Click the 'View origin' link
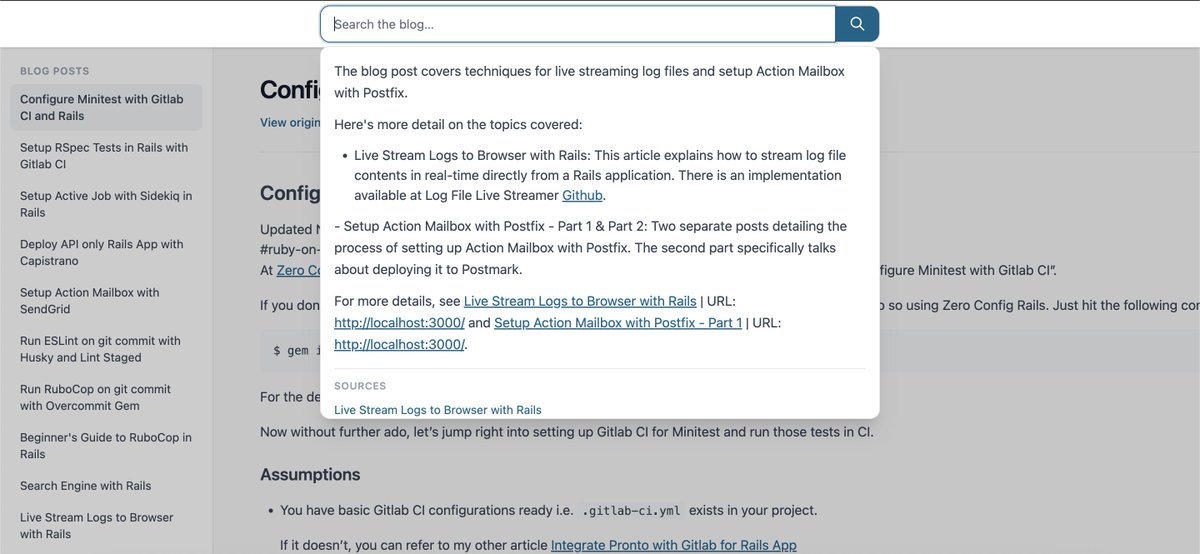 pos(289,122)
